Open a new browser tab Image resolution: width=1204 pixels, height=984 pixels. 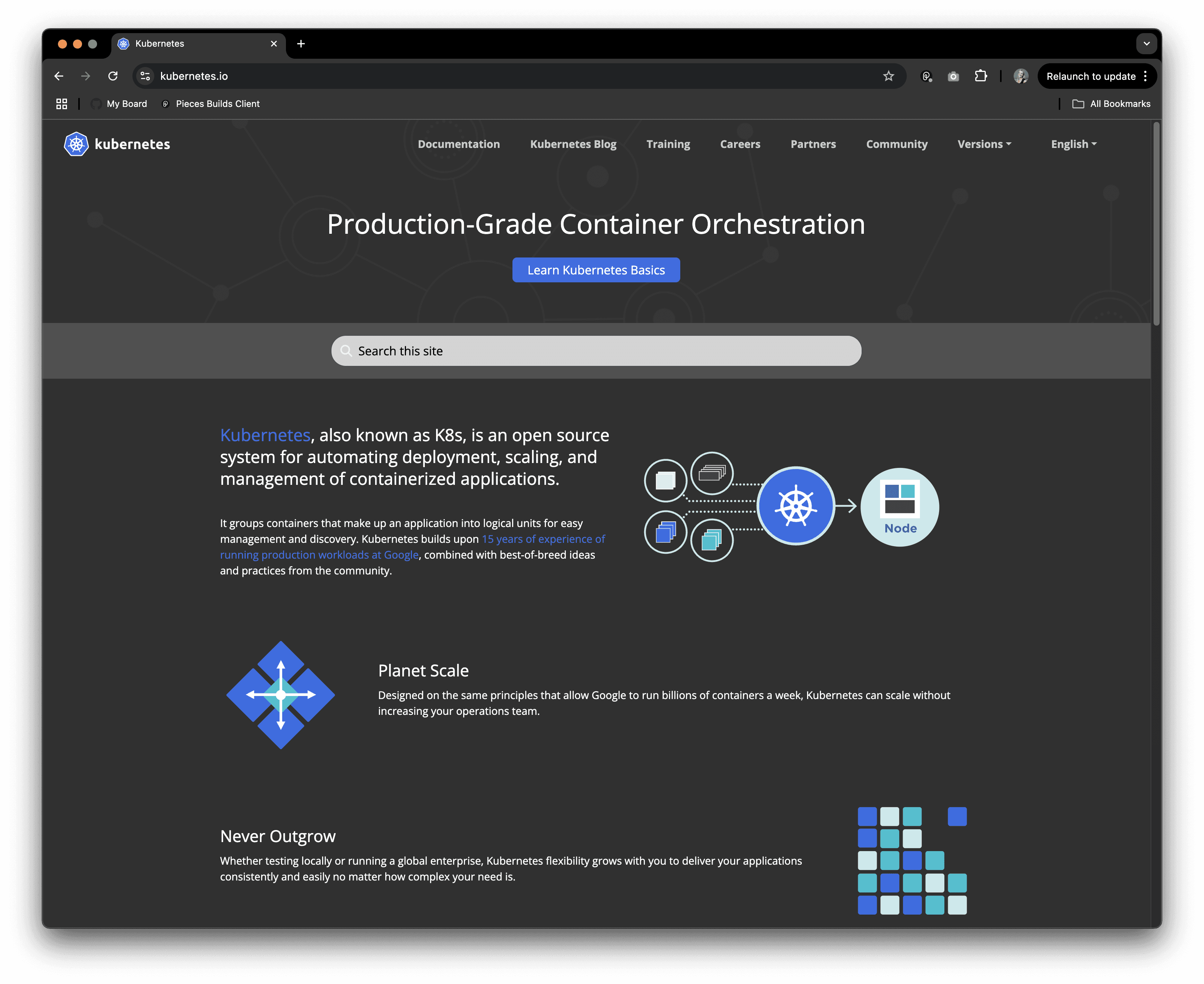point(301,44)
